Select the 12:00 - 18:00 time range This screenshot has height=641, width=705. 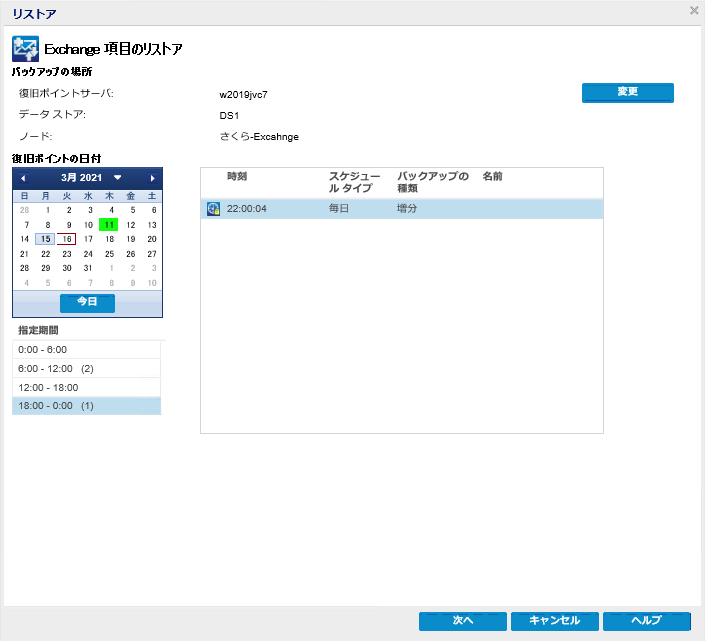click(x=86, y=387)
